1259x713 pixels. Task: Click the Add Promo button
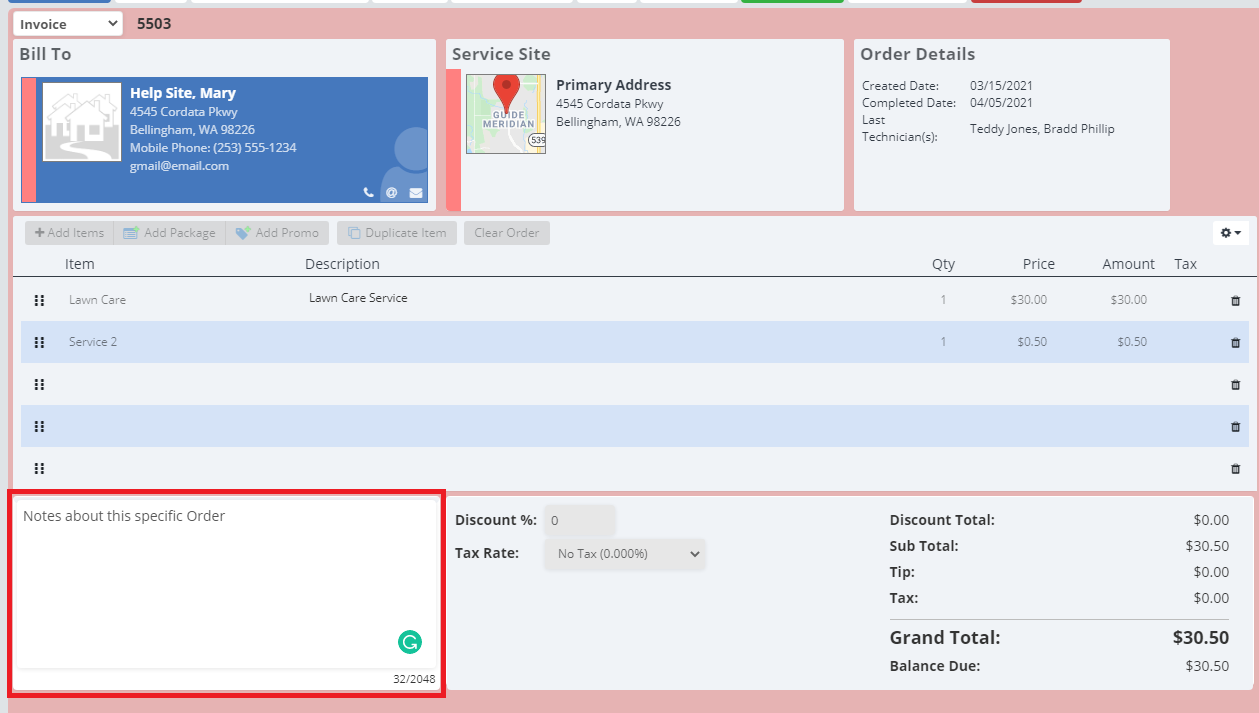(x=277, y=233)
